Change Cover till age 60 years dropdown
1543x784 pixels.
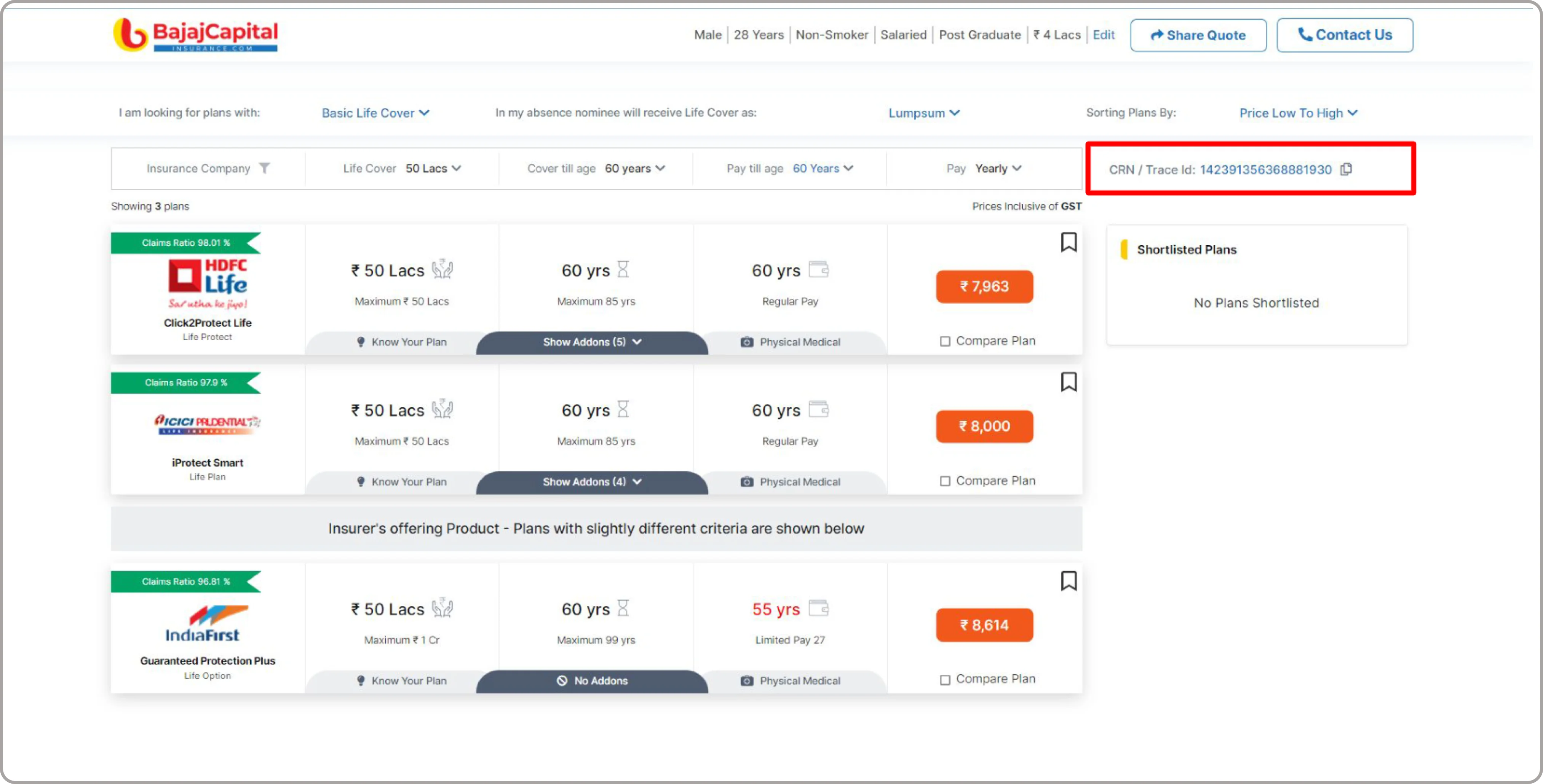[x=635, y=169]
